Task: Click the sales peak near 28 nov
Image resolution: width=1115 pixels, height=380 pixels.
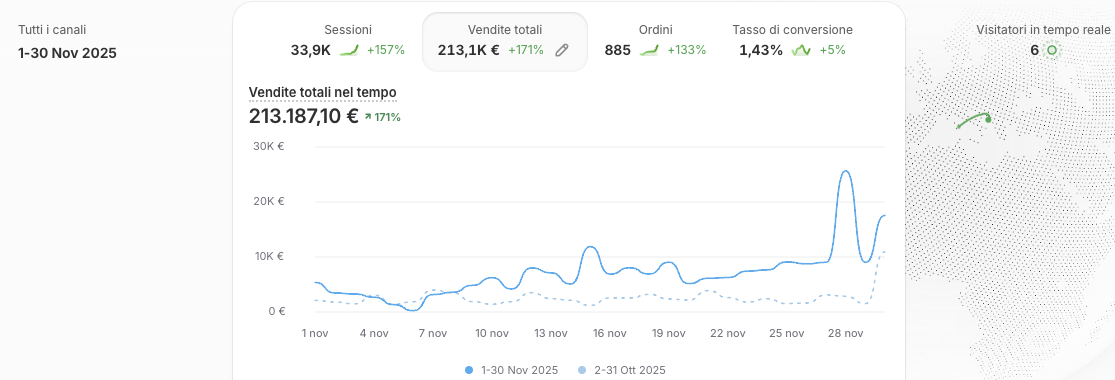Action: [x=845, y=171]
